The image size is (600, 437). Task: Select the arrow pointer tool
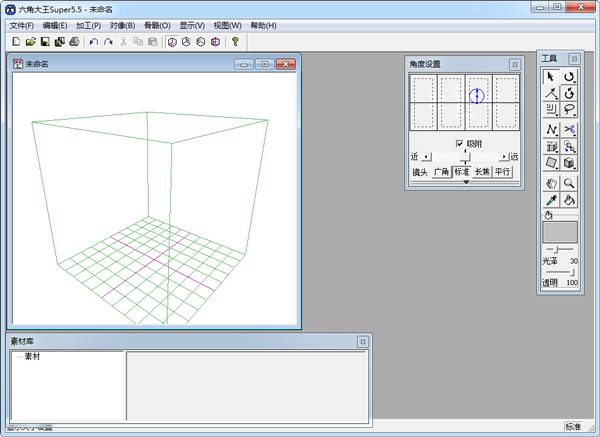tap(550, 76)
